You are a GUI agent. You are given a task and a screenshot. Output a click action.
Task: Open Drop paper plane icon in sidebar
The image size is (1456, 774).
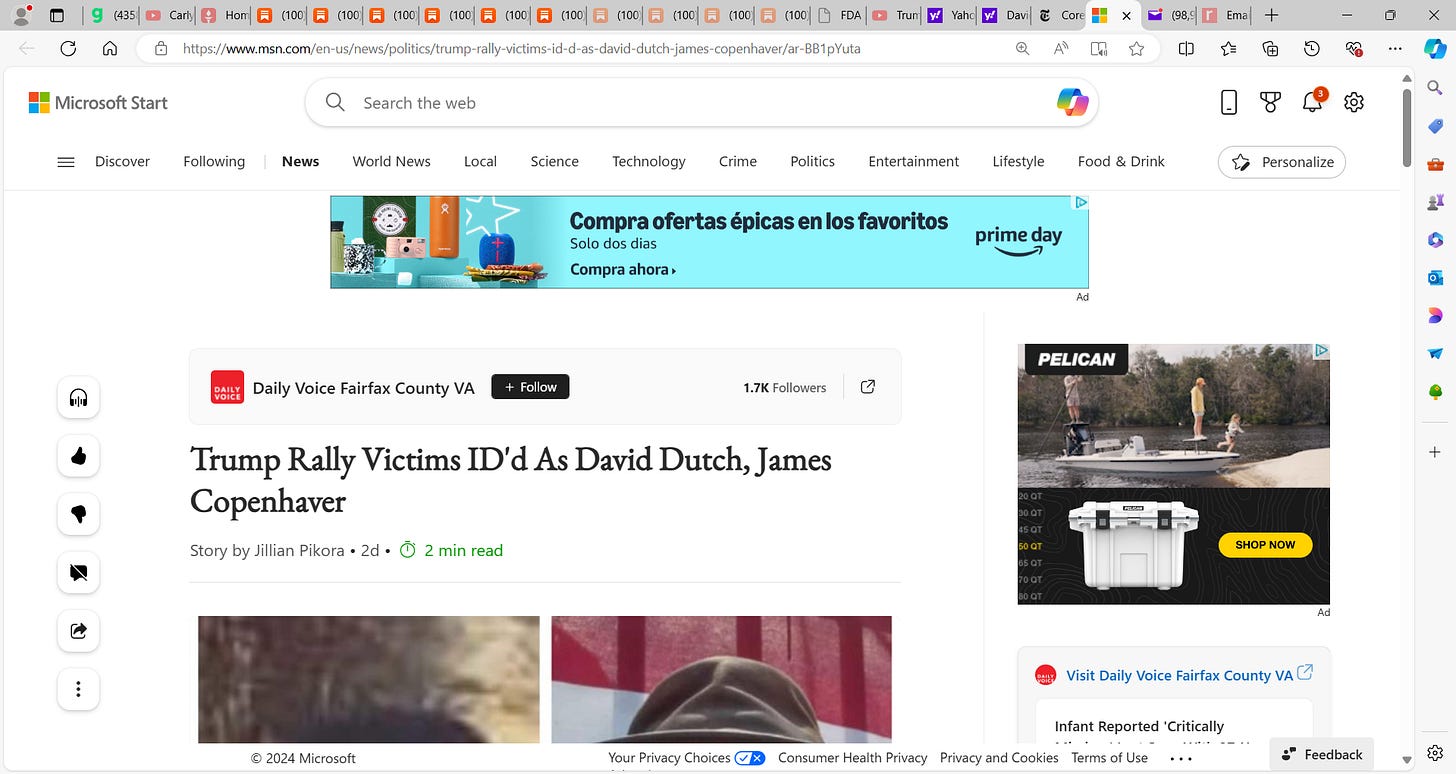[1435, 353]
